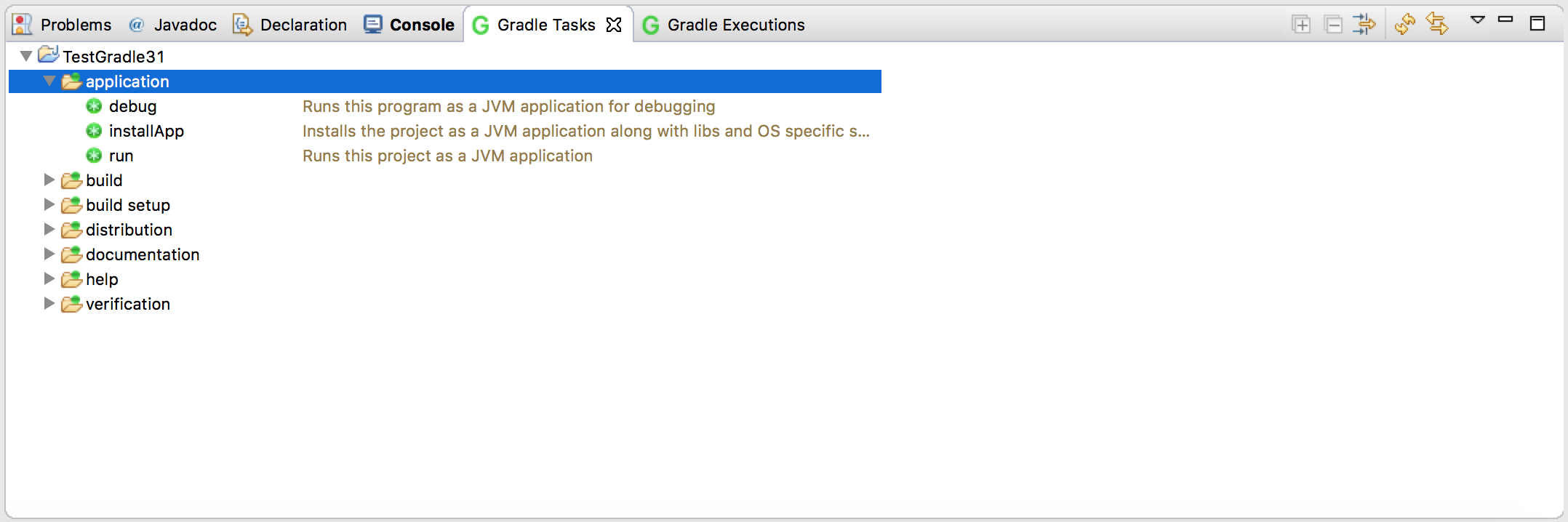Expand the distribution task group
This screenshot has width=1568, height=522.
pyautogui.click(x=49, y=230)
